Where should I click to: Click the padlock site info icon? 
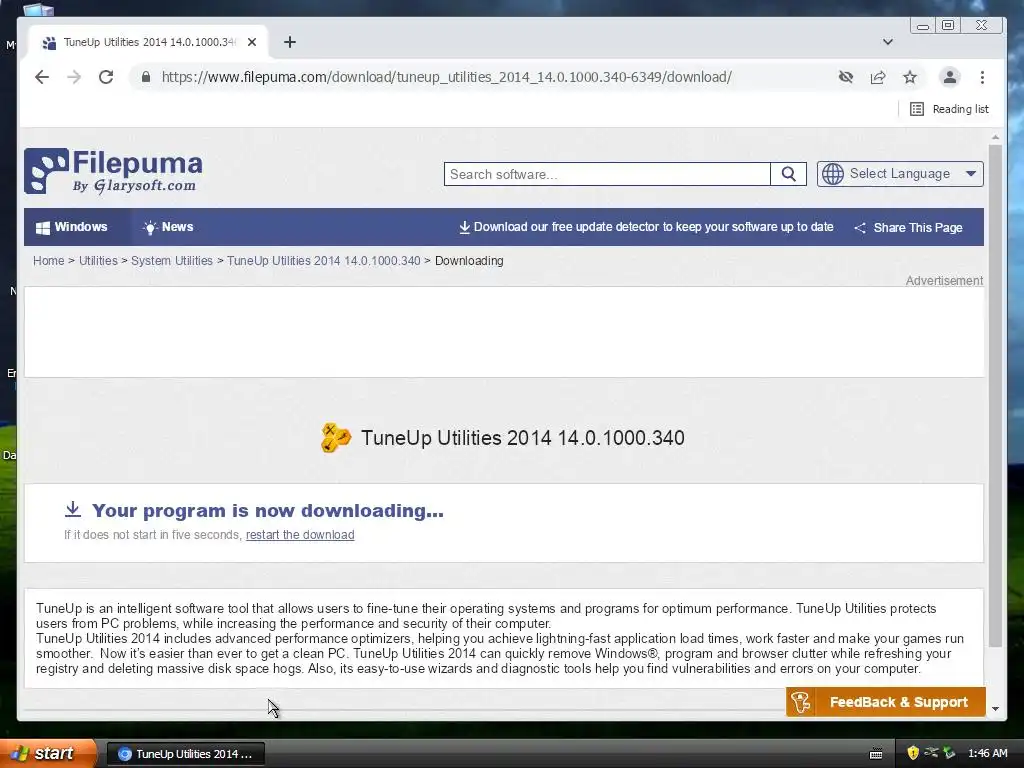pyautogui.click(x=146, y=77)
